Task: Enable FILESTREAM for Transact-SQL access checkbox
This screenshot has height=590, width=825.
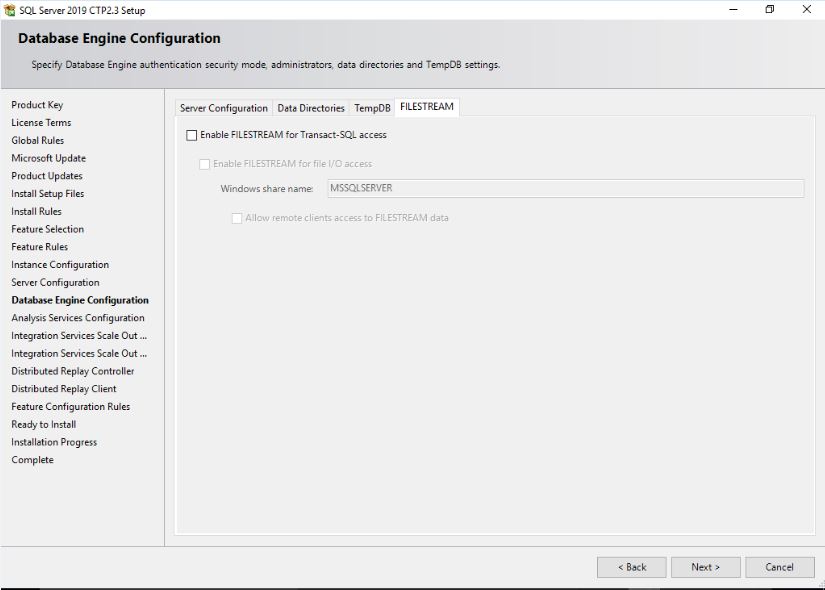Action: point(192,135)
